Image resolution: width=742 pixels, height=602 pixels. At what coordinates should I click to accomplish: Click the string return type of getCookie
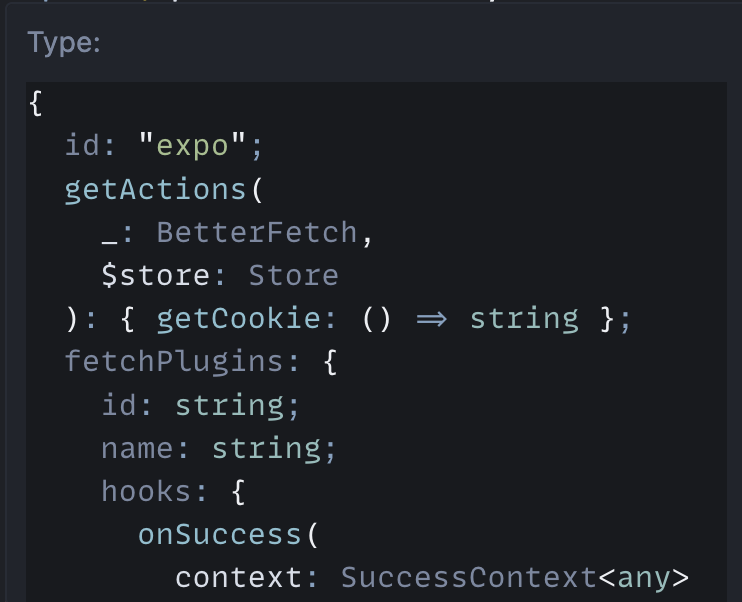[x=524, y=319]
